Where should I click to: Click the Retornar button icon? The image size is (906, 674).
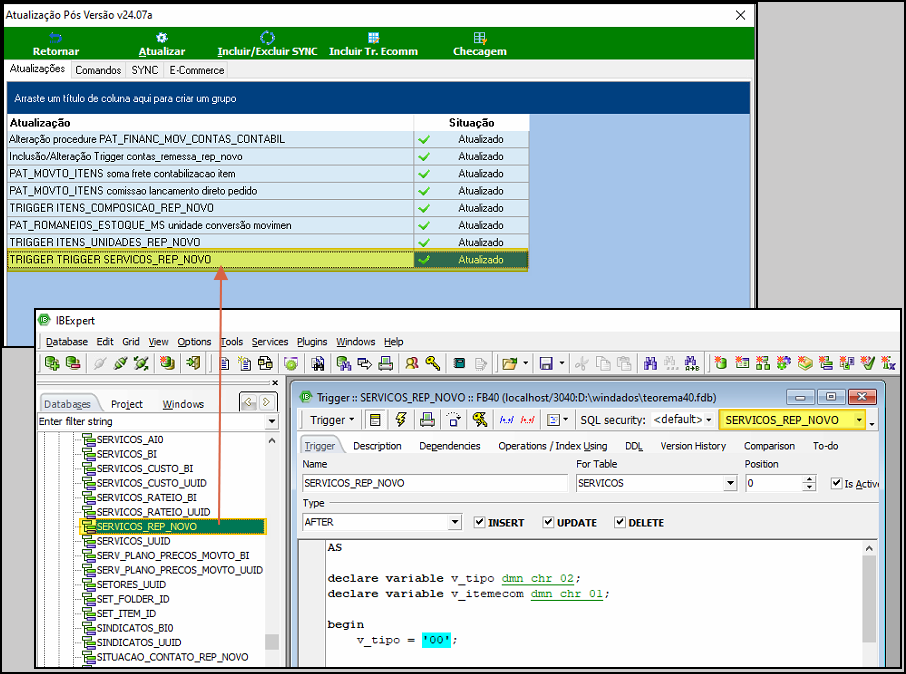coord(55,38)
